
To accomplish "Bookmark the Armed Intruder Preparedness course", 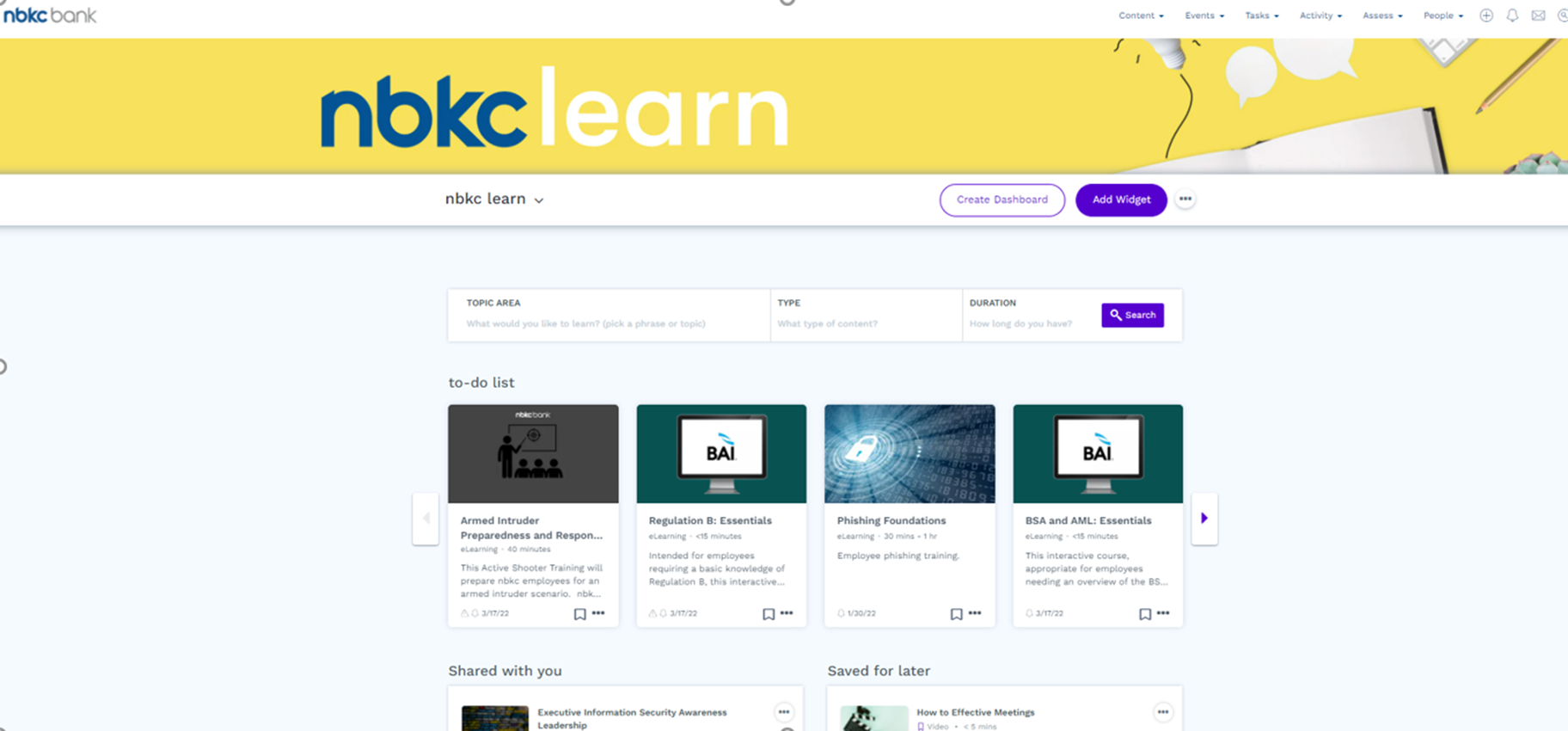I will [579, 614].
